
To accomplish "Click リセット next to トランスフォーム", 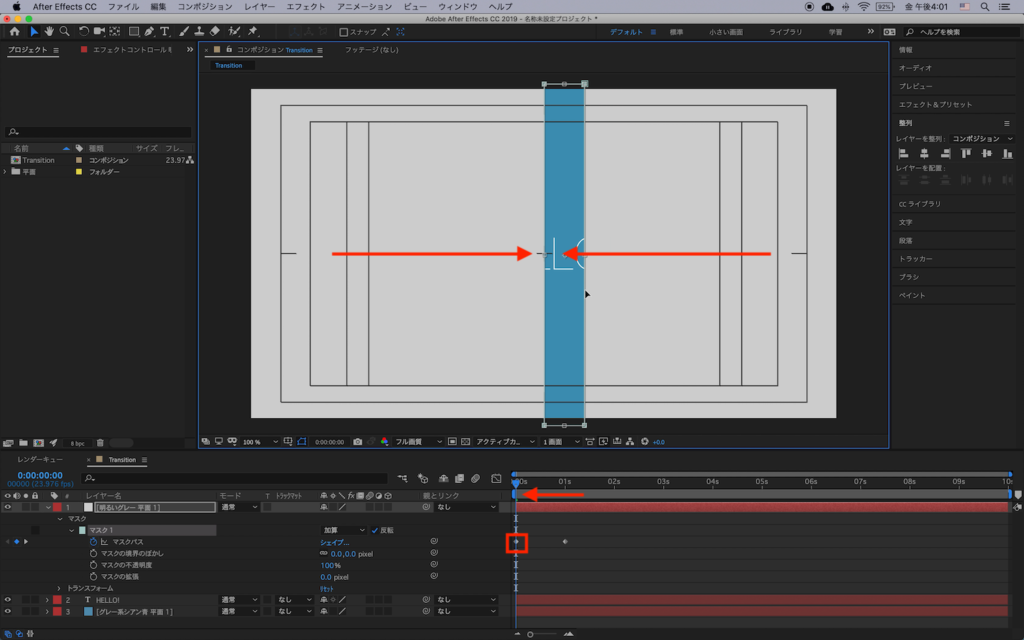I will (x=327, y=588).
